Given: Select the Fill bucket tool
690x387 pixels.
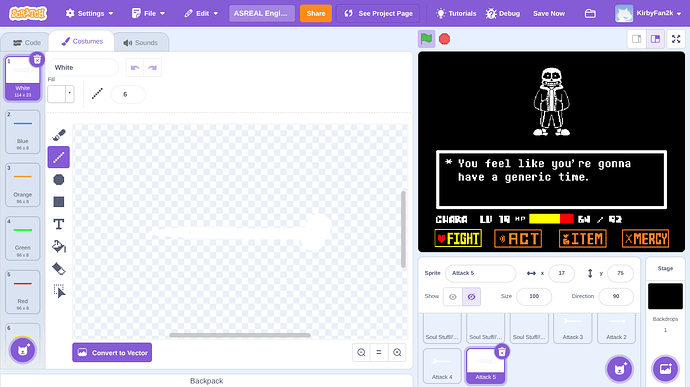Looking at the screenshot, I should click(x=59, y=247).
